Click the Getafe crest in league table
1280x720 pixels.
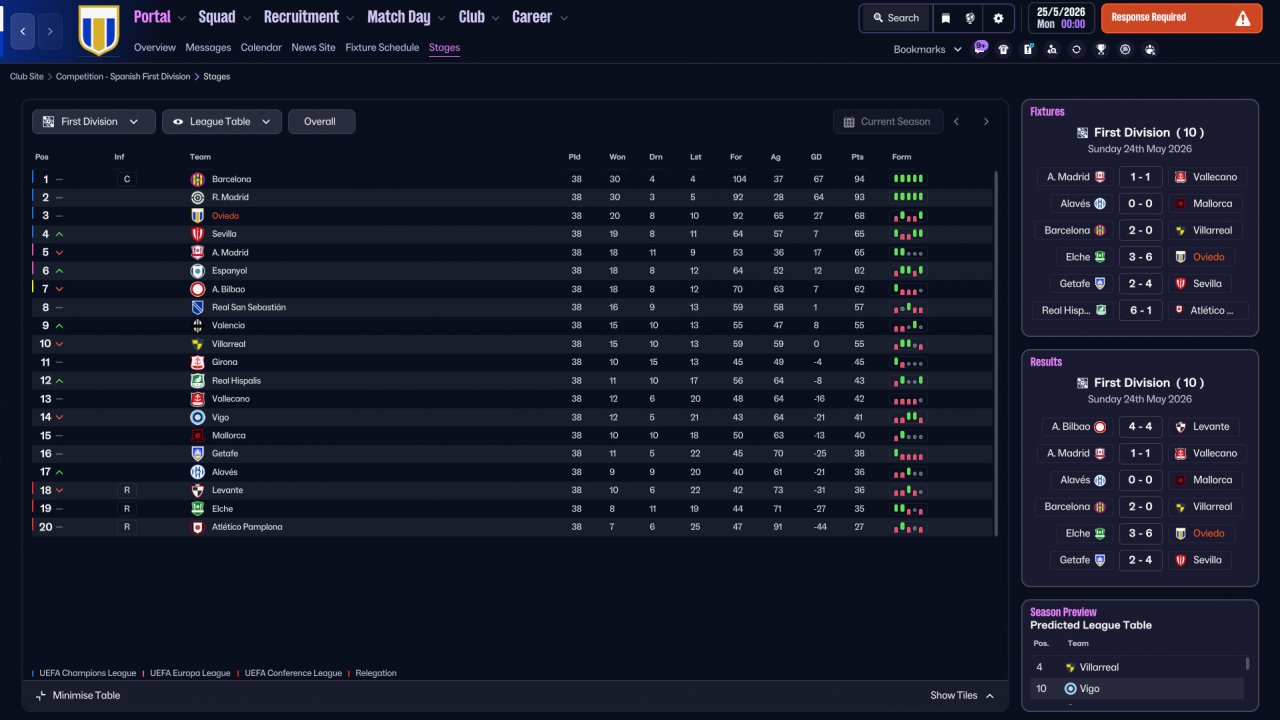(x=197, y=453)
